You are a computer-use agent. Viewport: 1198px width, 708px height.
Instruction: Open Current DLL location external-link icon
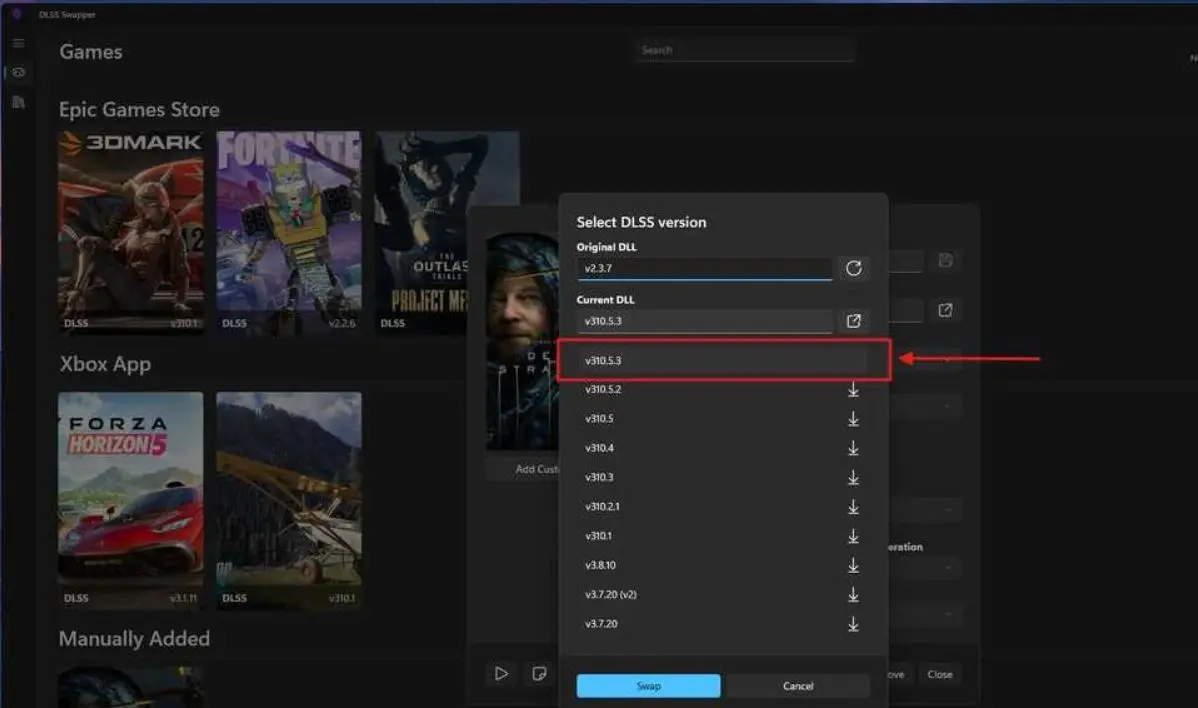(853, 321)
